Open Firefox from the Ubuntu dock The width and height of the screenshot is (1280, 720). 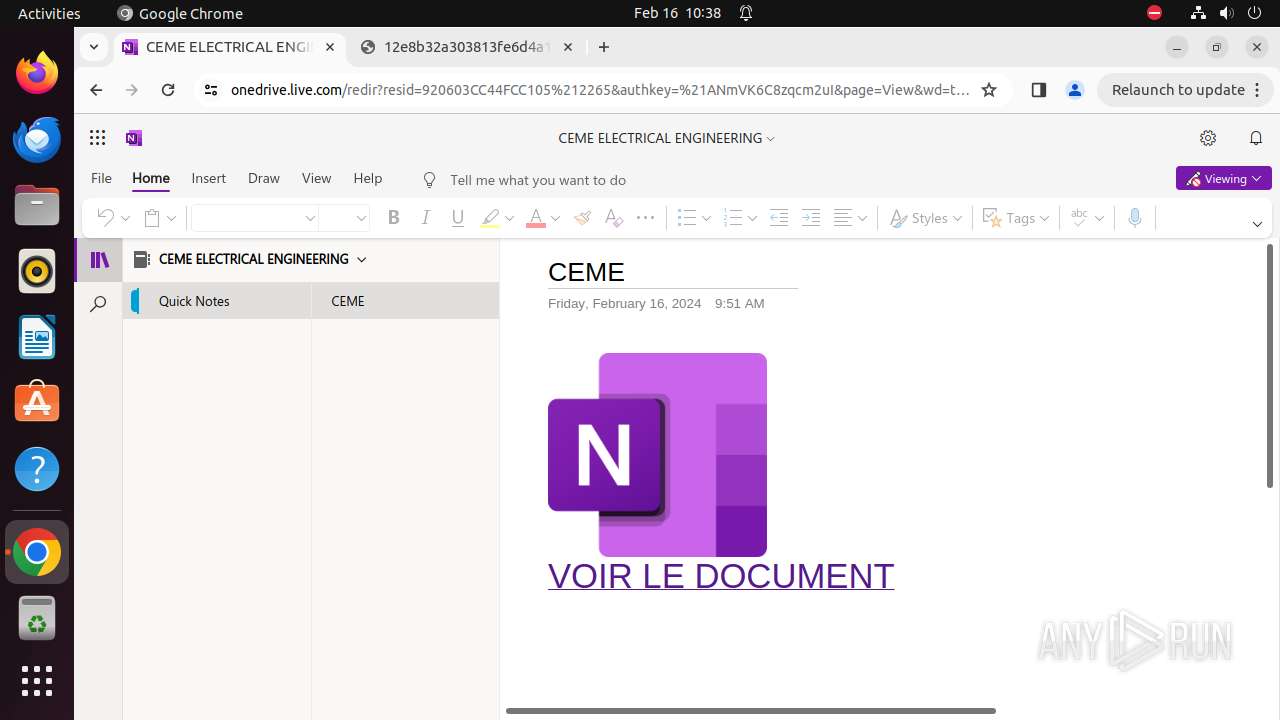point(37,74)
